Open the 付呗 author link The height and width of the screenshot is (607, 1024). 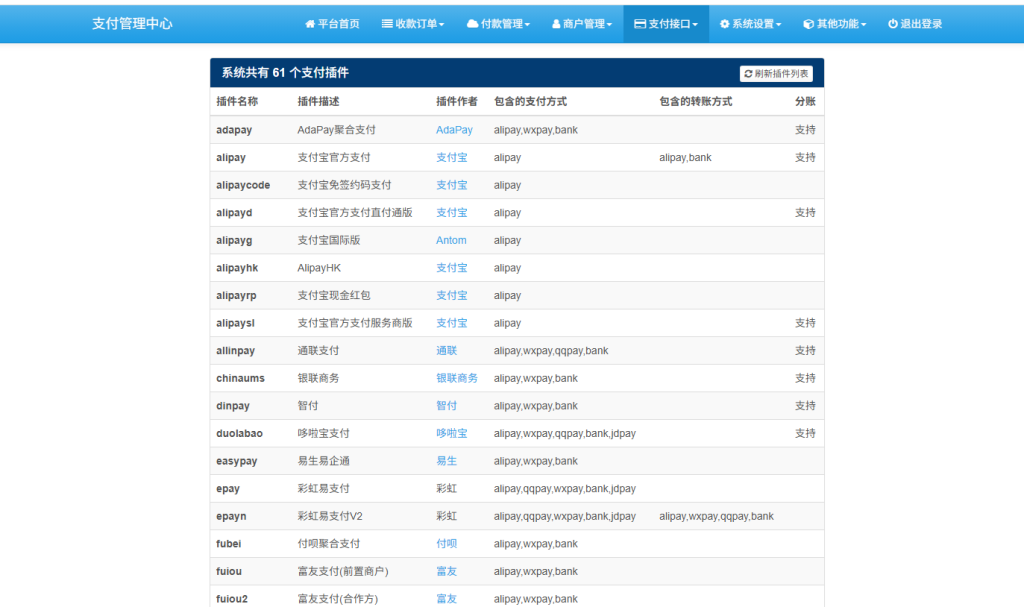click(x=447, y=544)
